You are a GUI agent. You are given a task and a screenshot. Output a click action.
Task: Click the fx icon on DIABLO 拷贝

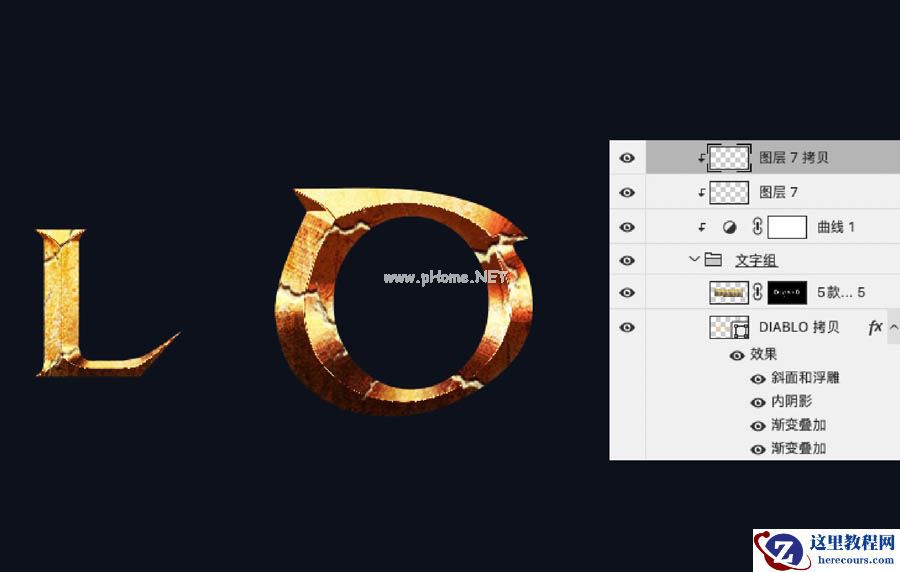click(875, 327)
